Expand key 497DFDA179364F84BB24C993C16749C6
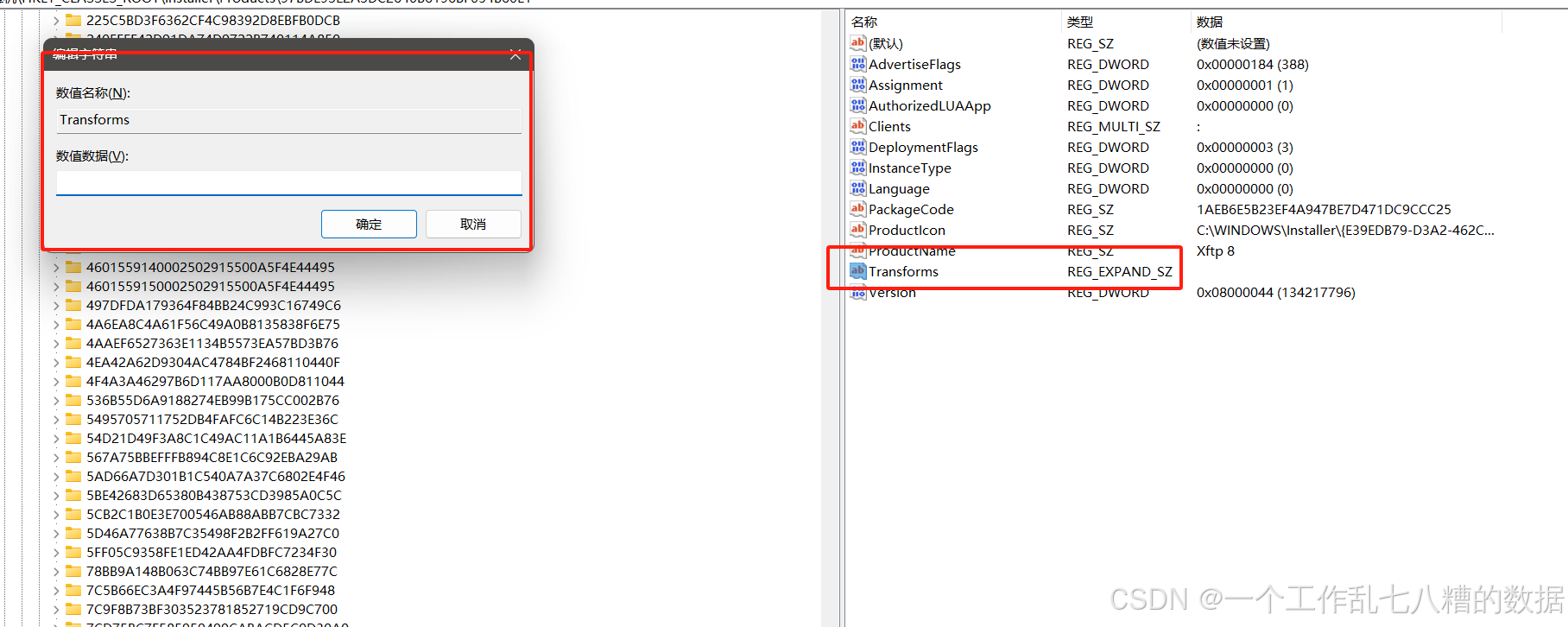The width and height of the screenshot is (1568, 627). pyautogui.click(x=56, y=305)
